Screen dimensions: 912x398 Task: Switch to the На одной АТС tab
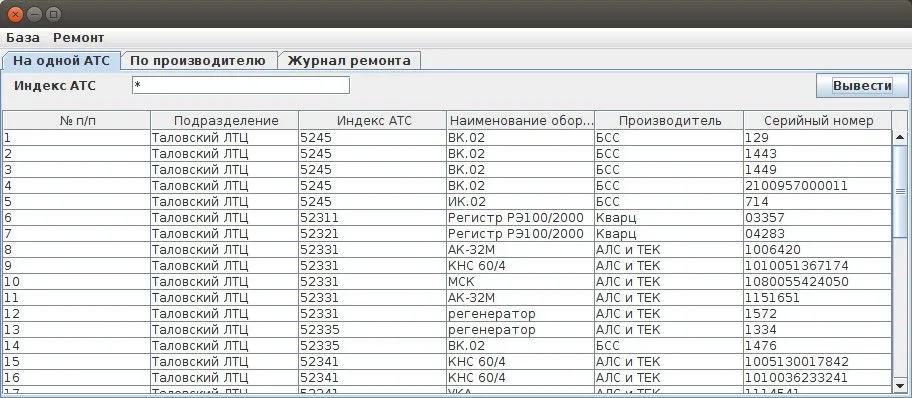[x=61, y=61]
